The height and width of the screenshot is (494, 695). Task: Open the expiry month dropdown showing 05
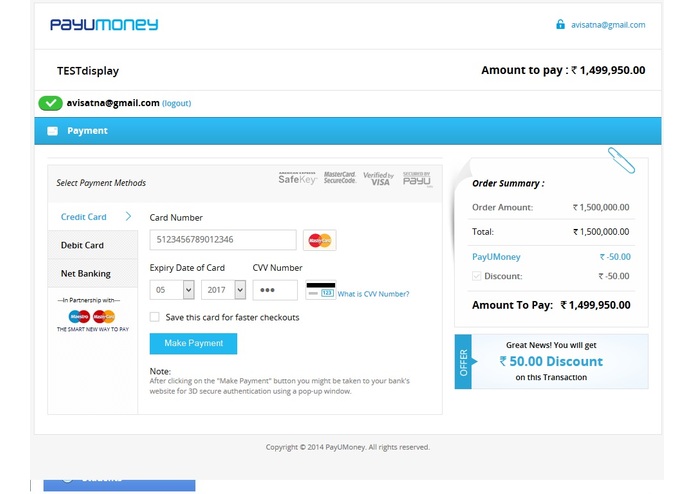click(x=172, y=290)
